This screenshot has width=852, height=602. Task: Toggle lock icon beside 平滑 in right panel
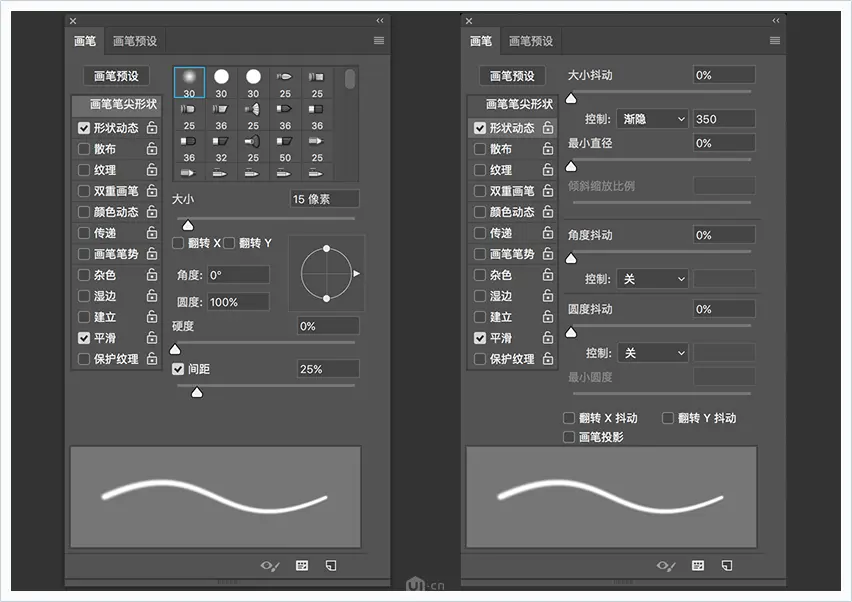click(x=548, y=337)
